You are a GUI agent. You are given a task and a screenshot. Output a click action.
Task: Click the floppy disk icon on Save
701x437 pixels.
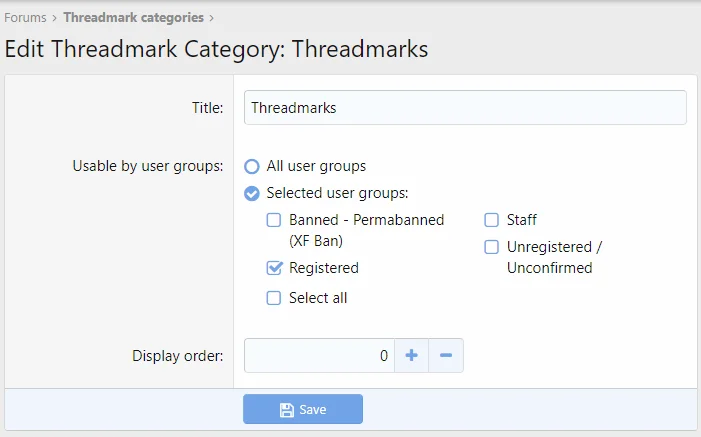click(x=286, y=409)
